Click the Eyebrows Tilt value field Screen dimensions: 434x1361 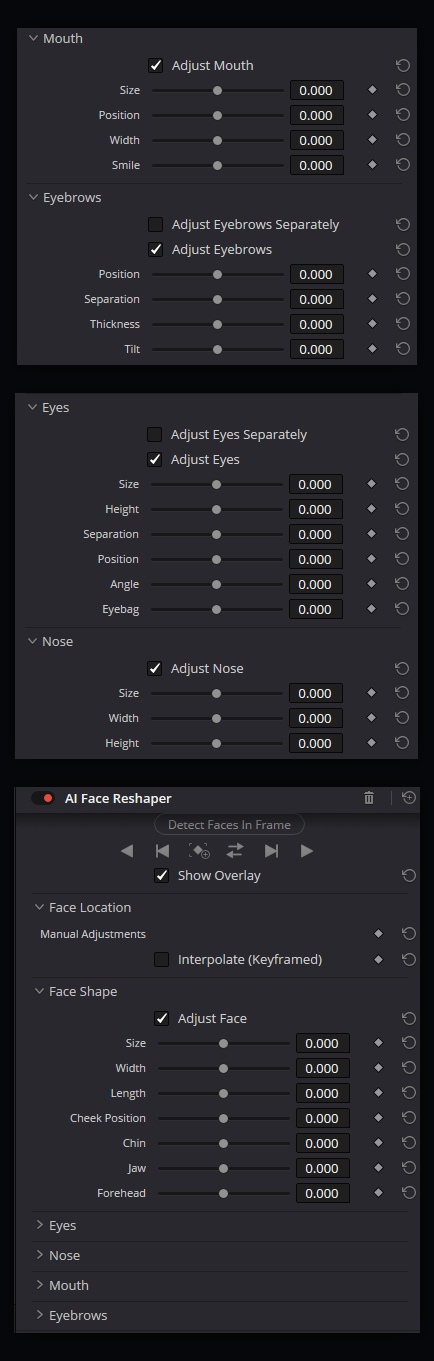317,349
